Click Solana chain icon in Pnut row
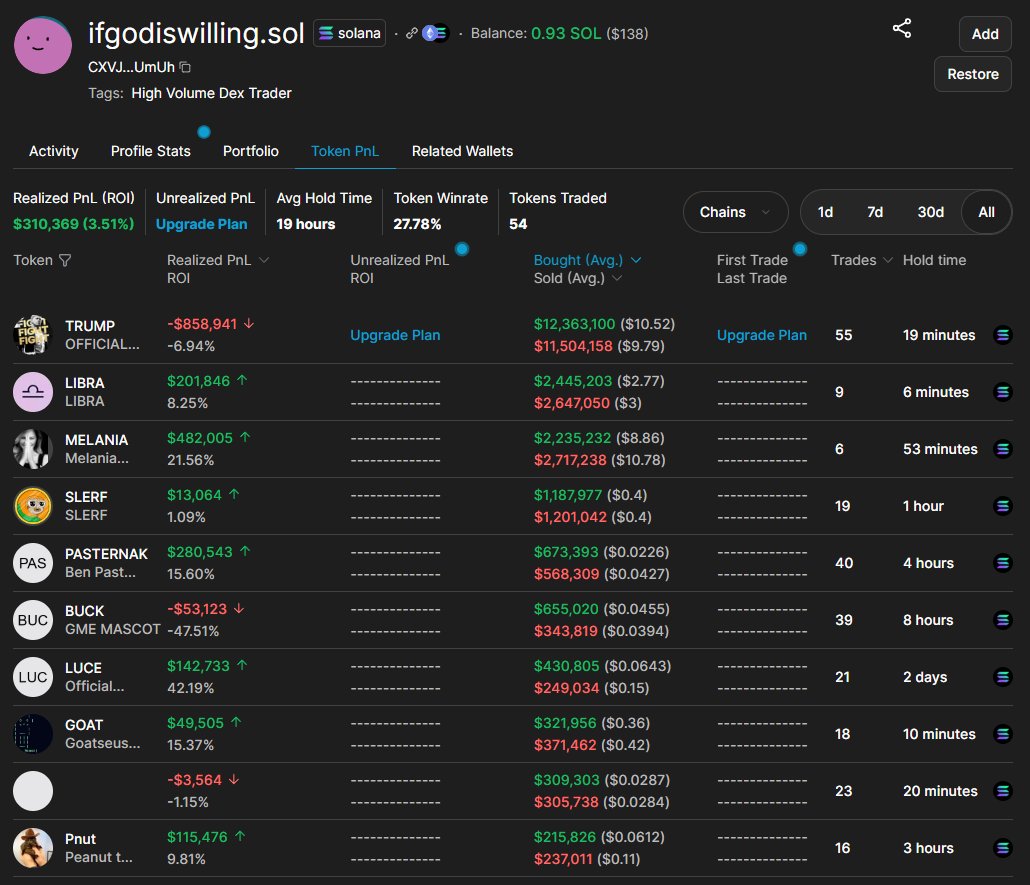The height and width of the screenshot is (885, 1030). pyautogui.click(x=1002, y=848)
